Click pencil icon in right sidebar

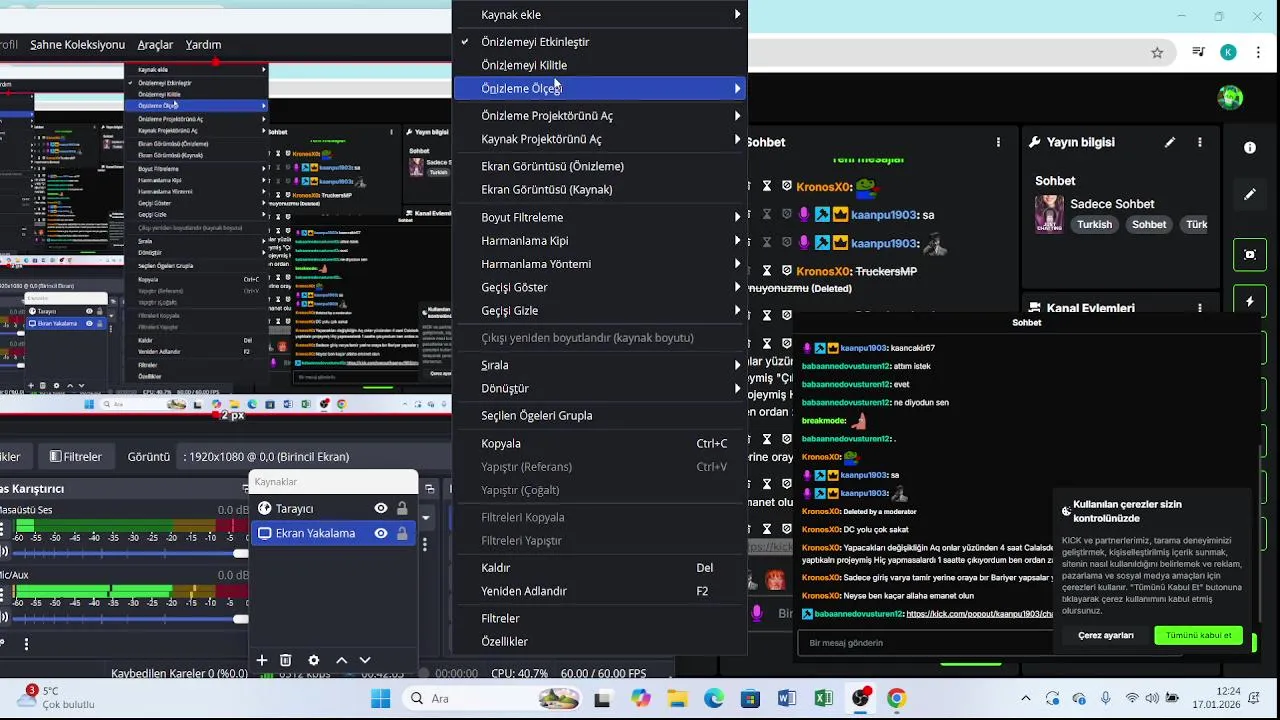(x=1250, y=194)
